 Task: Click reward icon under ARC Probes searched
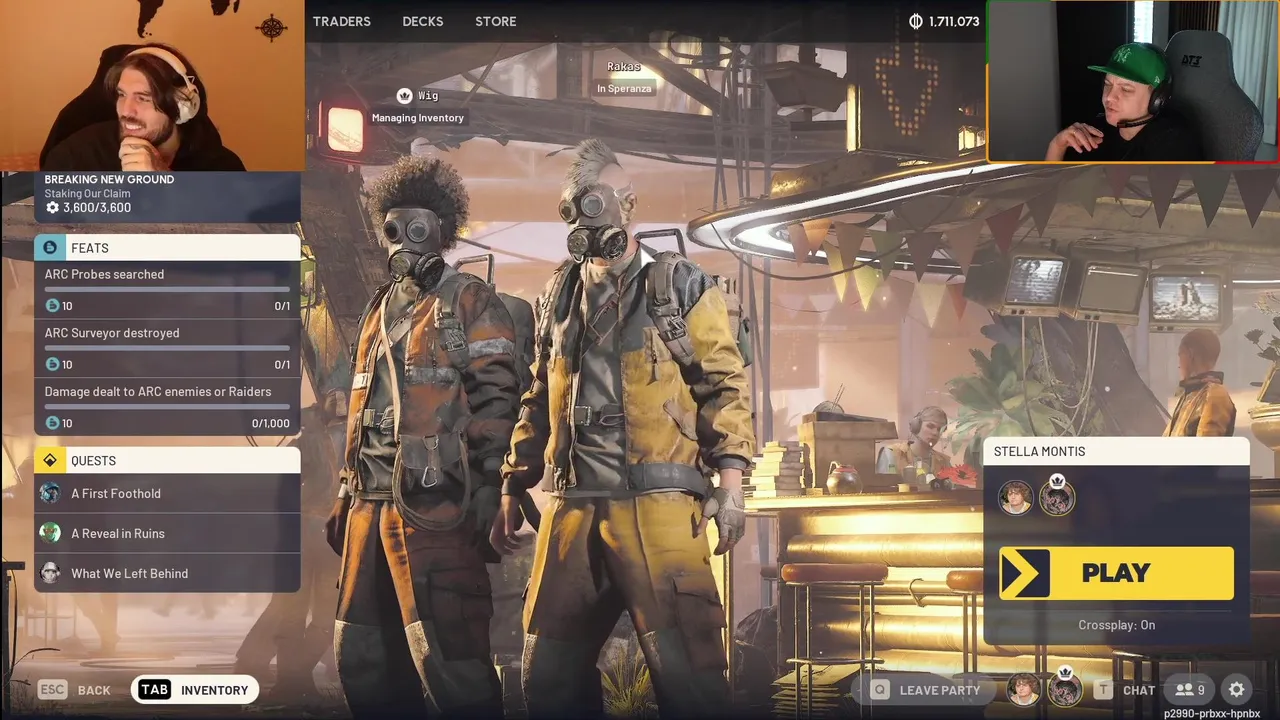point(52,306)
